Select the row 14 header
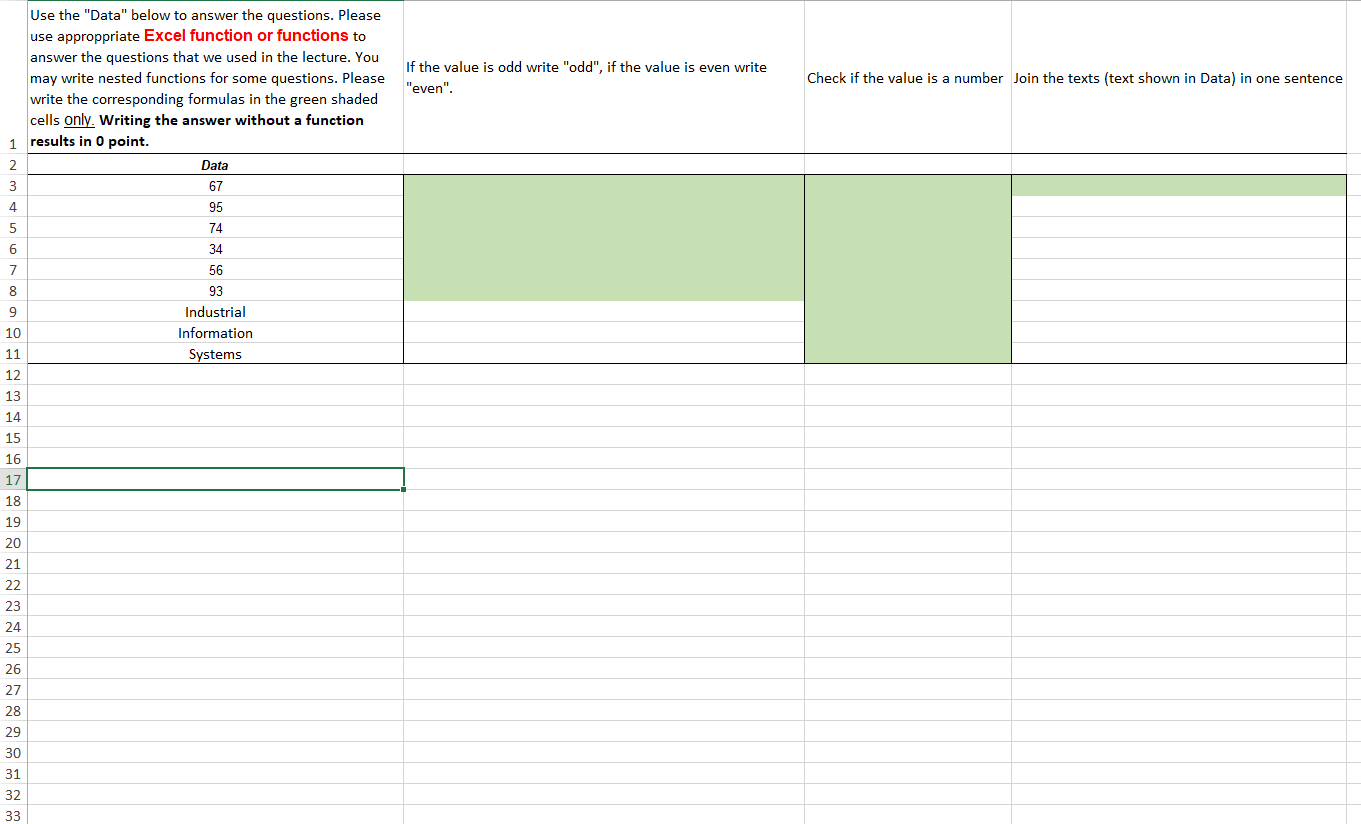 [x=13, y=417]
